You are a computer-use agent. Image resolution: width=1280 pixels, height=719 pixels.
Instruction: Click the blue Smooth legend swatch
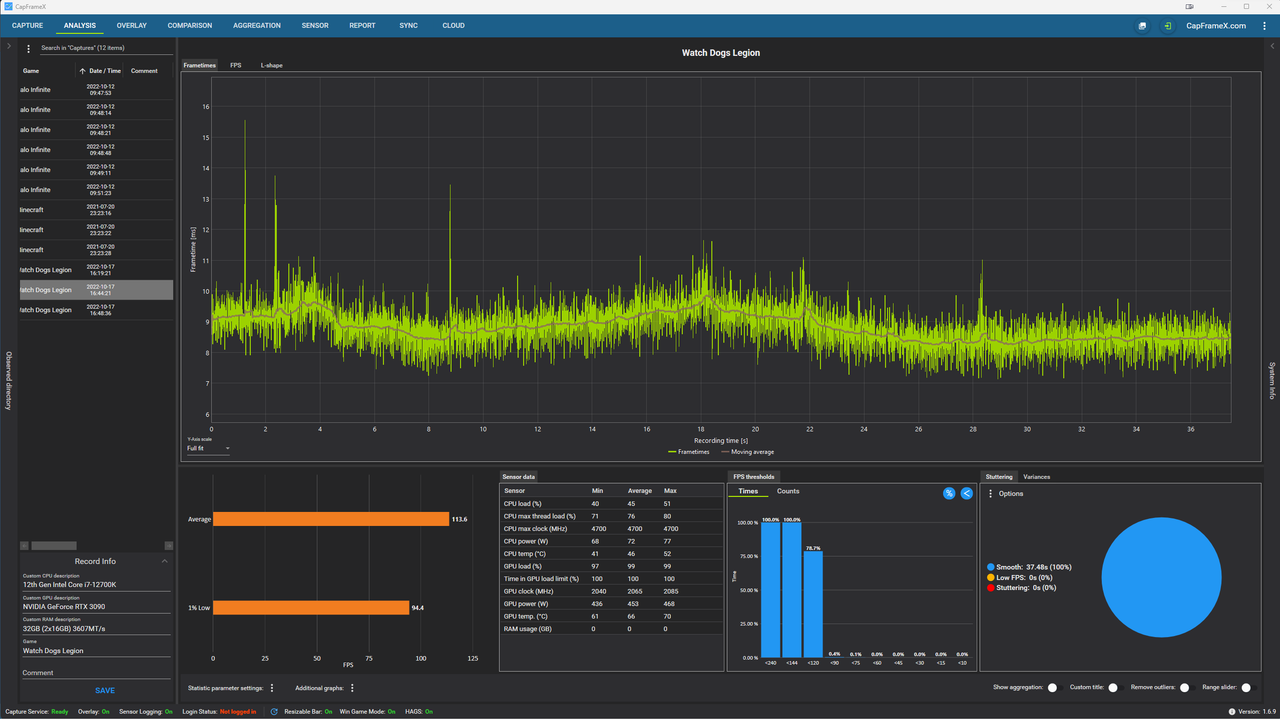point(991,567)
